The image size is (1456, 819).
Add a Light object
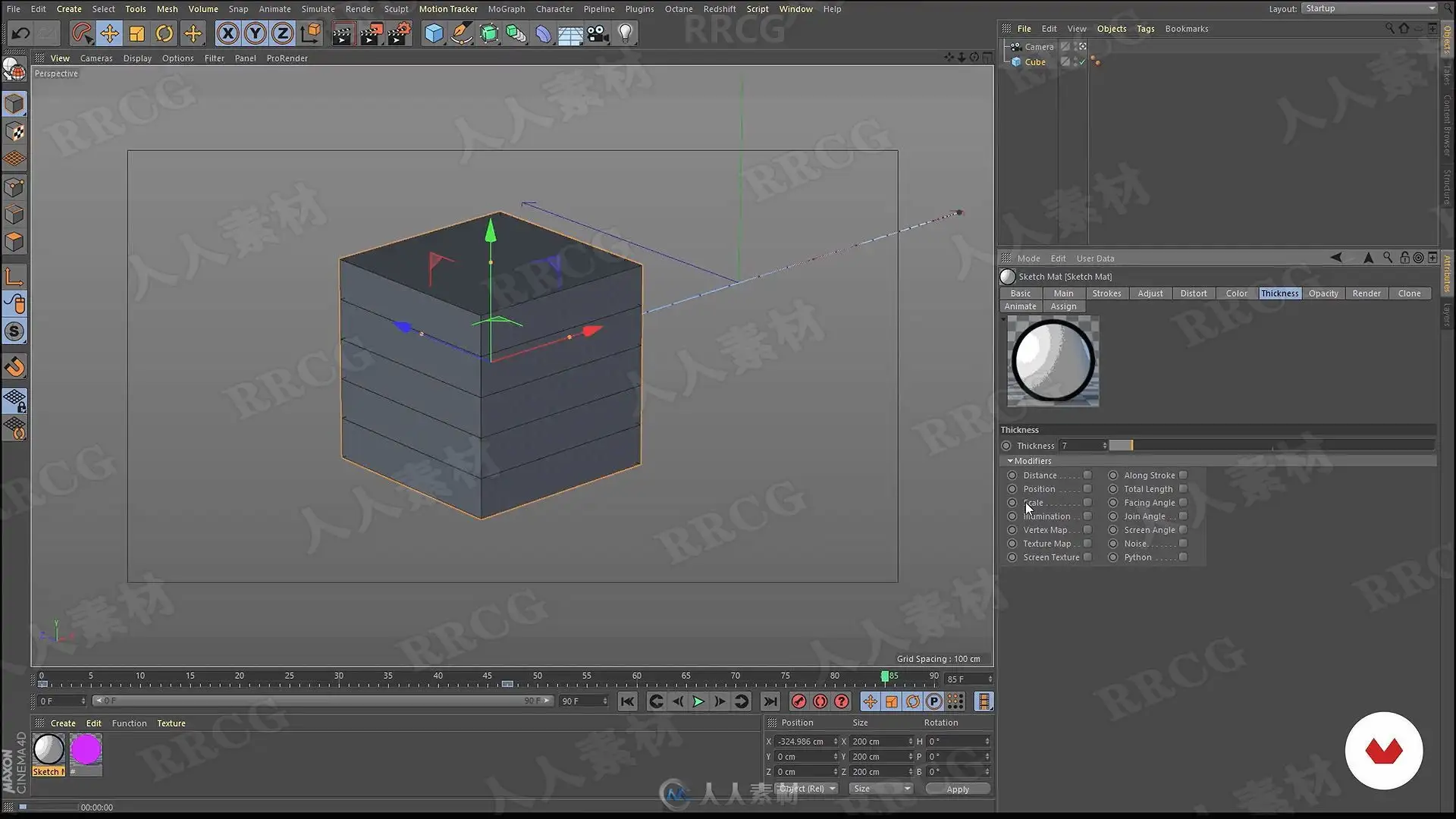click(626, 33)
